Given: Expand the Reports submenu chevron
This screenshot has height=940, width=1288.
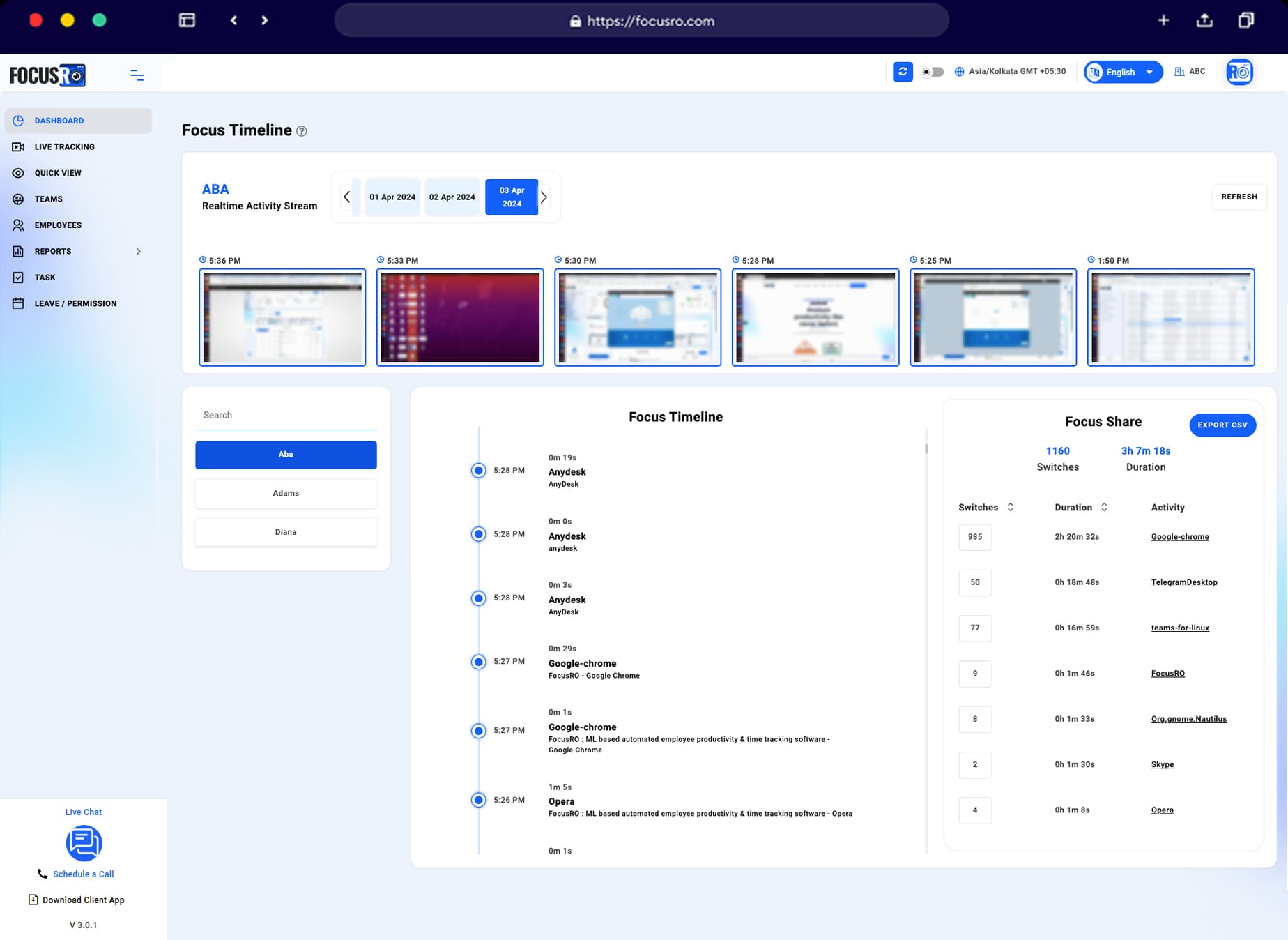Looking at the screenshot, I should (x=139, y=251).
